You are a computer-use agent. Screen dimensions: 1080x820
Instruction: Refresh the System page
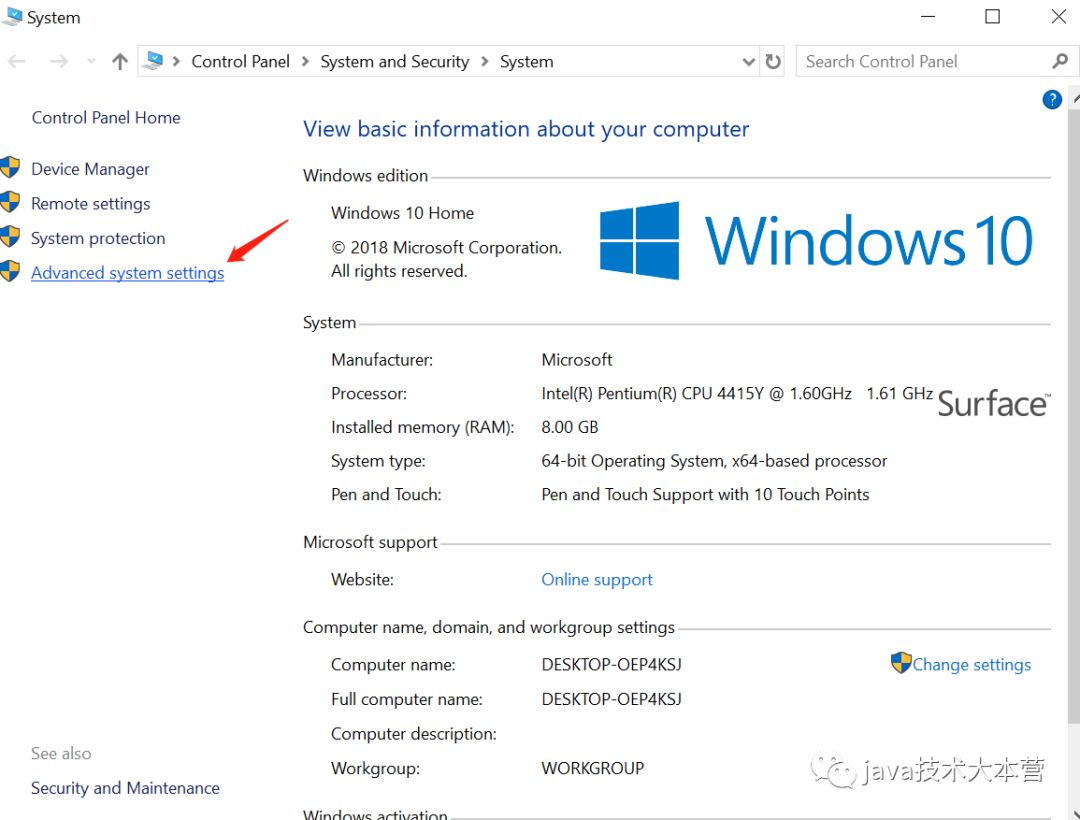click(x=773, y=62)
